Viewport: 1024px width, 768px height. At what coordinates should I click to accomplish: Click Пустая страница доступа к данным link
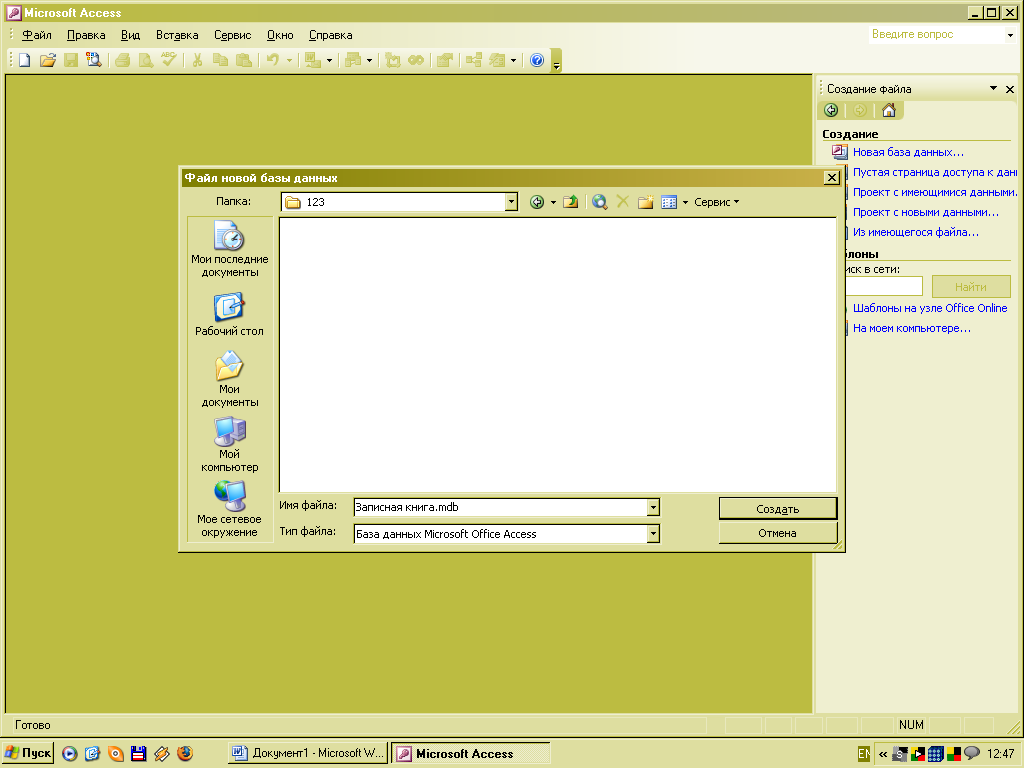[935, 172]
